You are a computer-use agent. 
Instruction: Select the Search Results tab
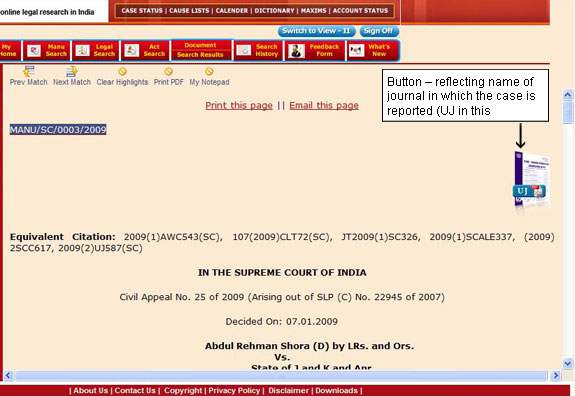coord(200,55)
